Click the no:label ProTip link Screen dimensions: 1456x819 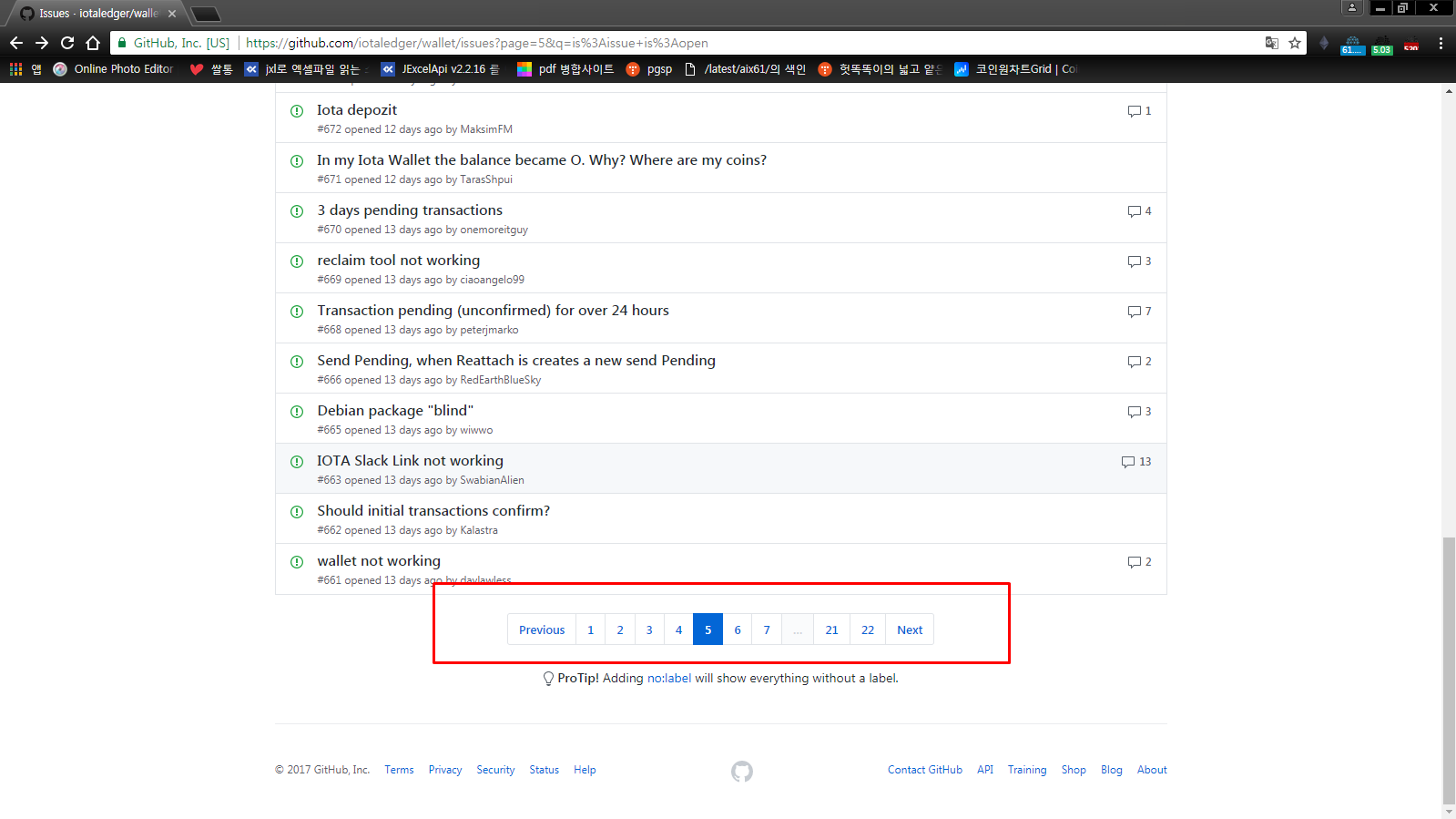669,678
